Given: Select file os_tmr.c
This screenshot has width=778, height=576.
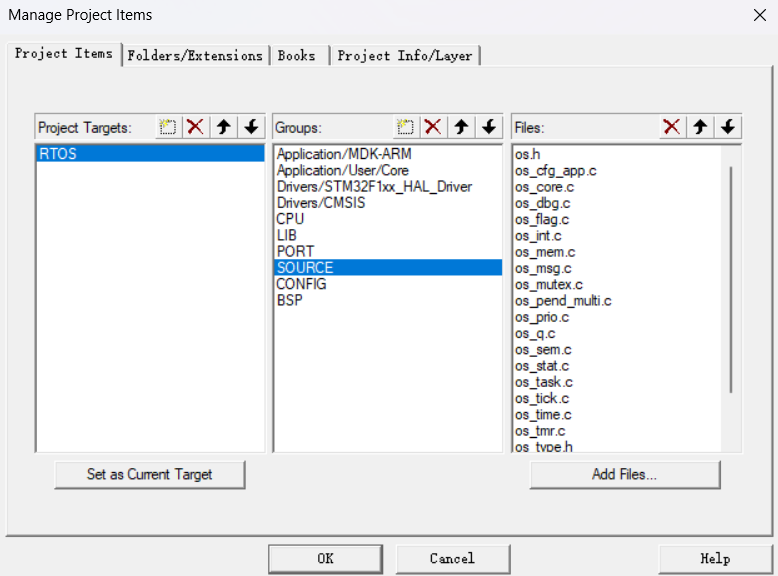Looking at the screenshot, I should (617, 431).
